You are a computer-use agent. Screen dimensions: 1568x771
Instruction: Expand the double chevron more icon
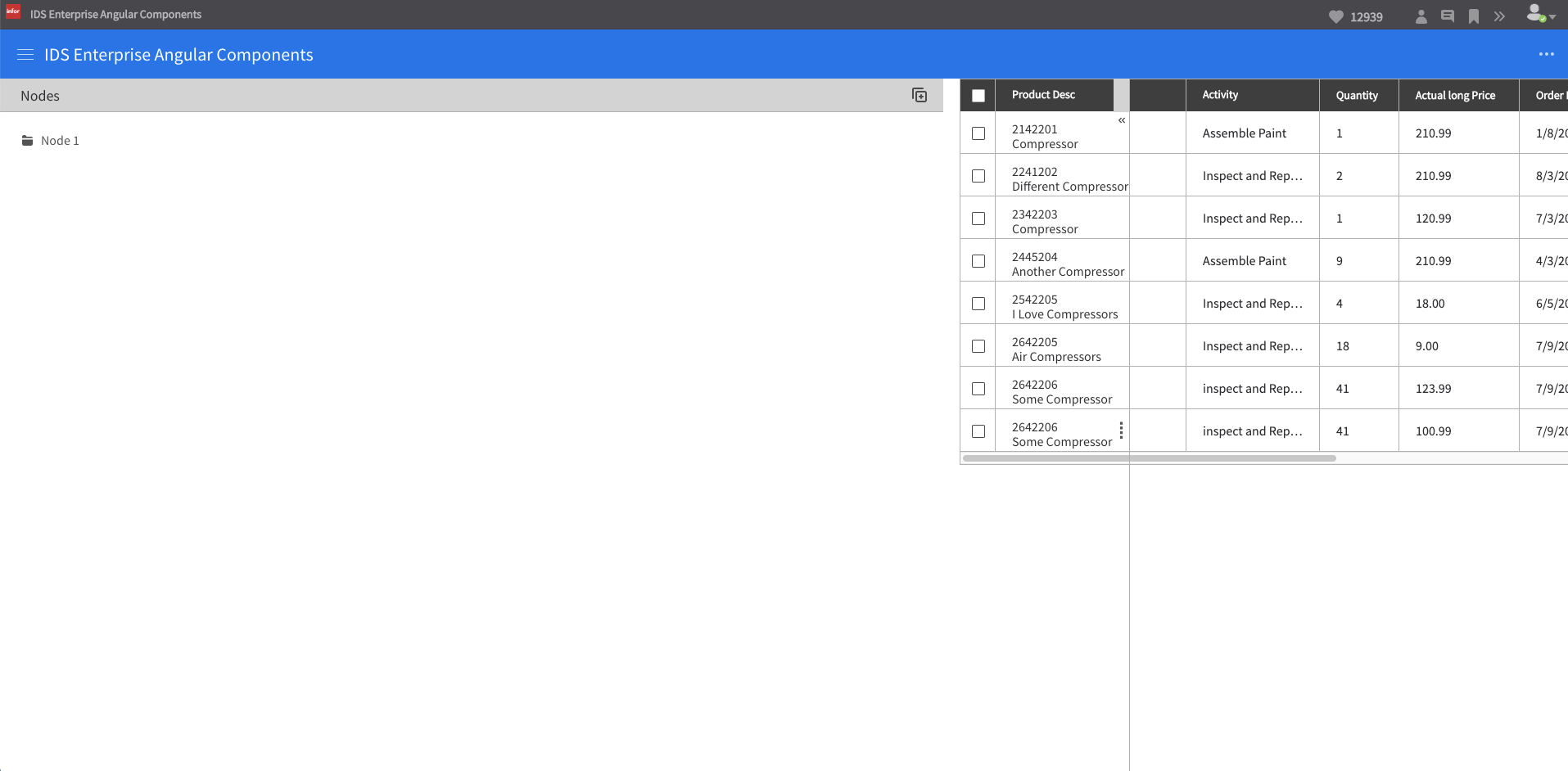tap(1499, 16)
